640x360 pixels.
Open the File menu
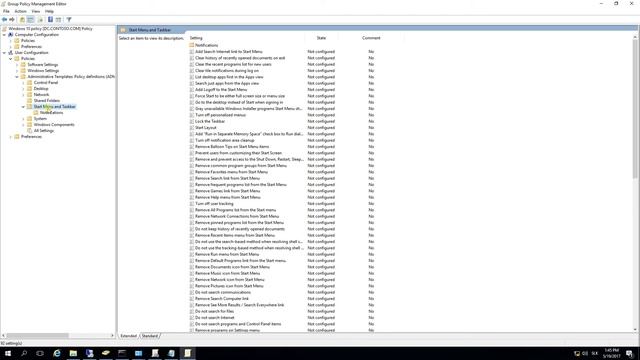click(x=6, y=11)
